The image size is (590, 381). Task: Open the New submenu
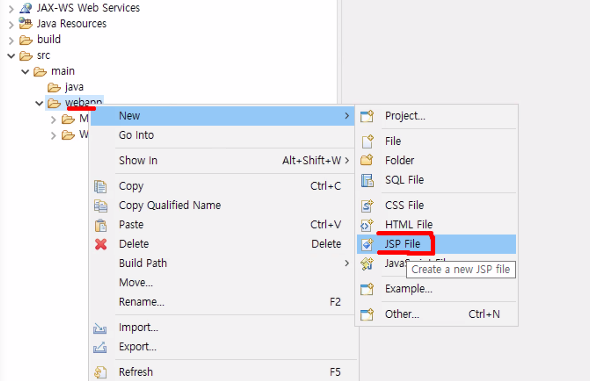(x=222, y=116)
